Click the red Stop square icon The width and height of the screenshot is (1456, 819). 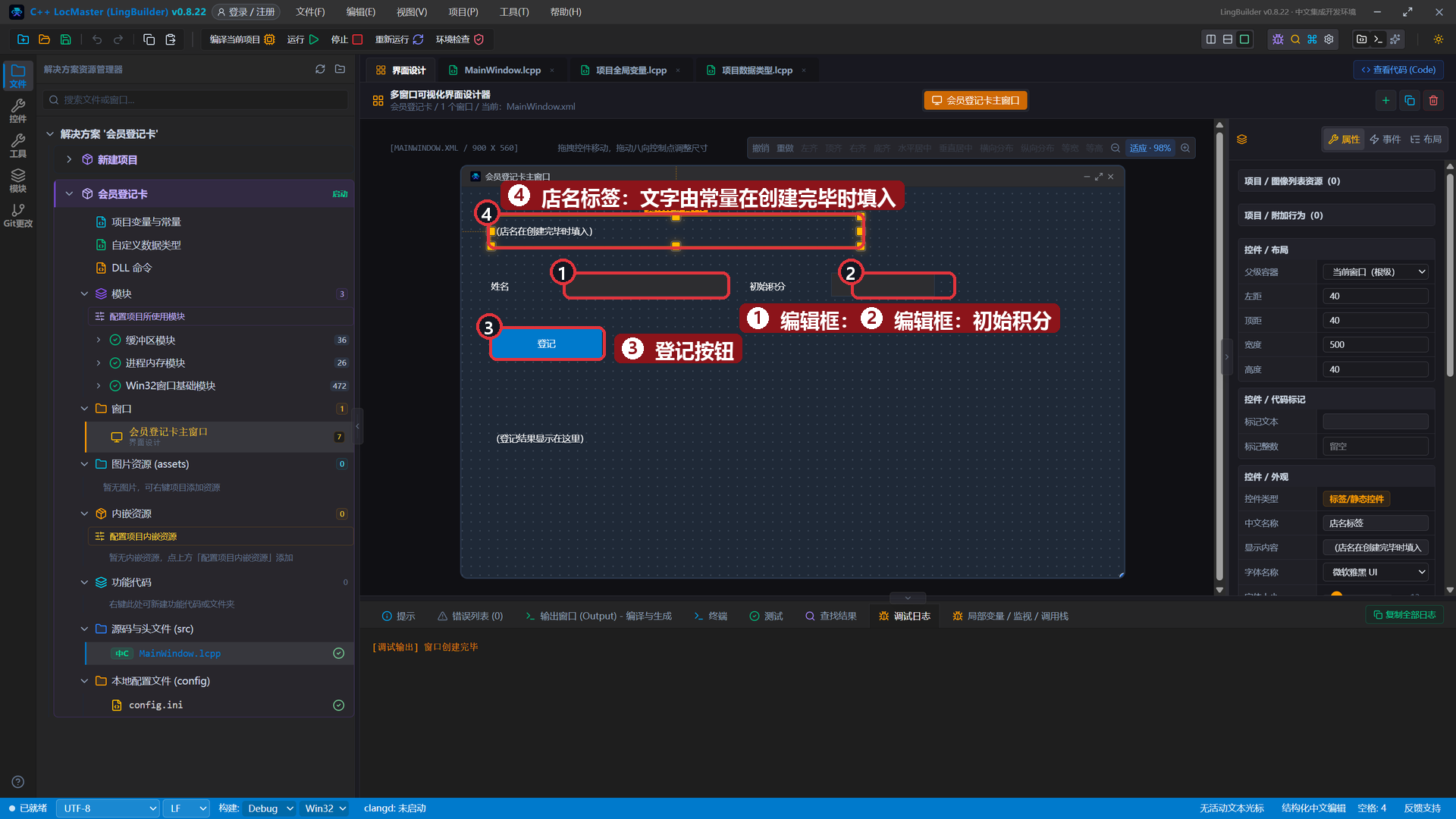357,39
